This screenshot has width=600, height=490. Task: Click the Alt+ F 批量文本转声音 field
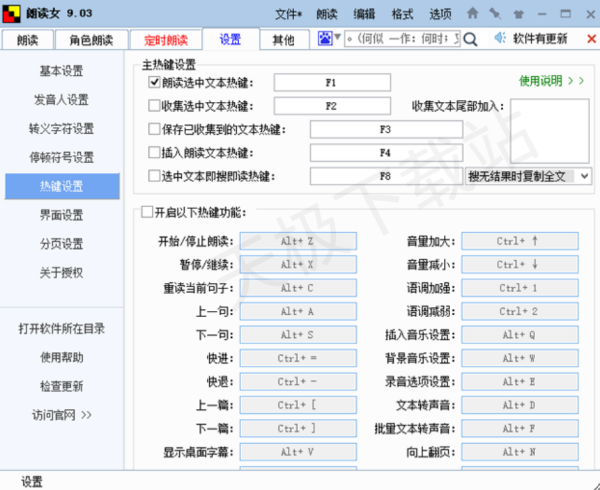click(x=520, y=428)
